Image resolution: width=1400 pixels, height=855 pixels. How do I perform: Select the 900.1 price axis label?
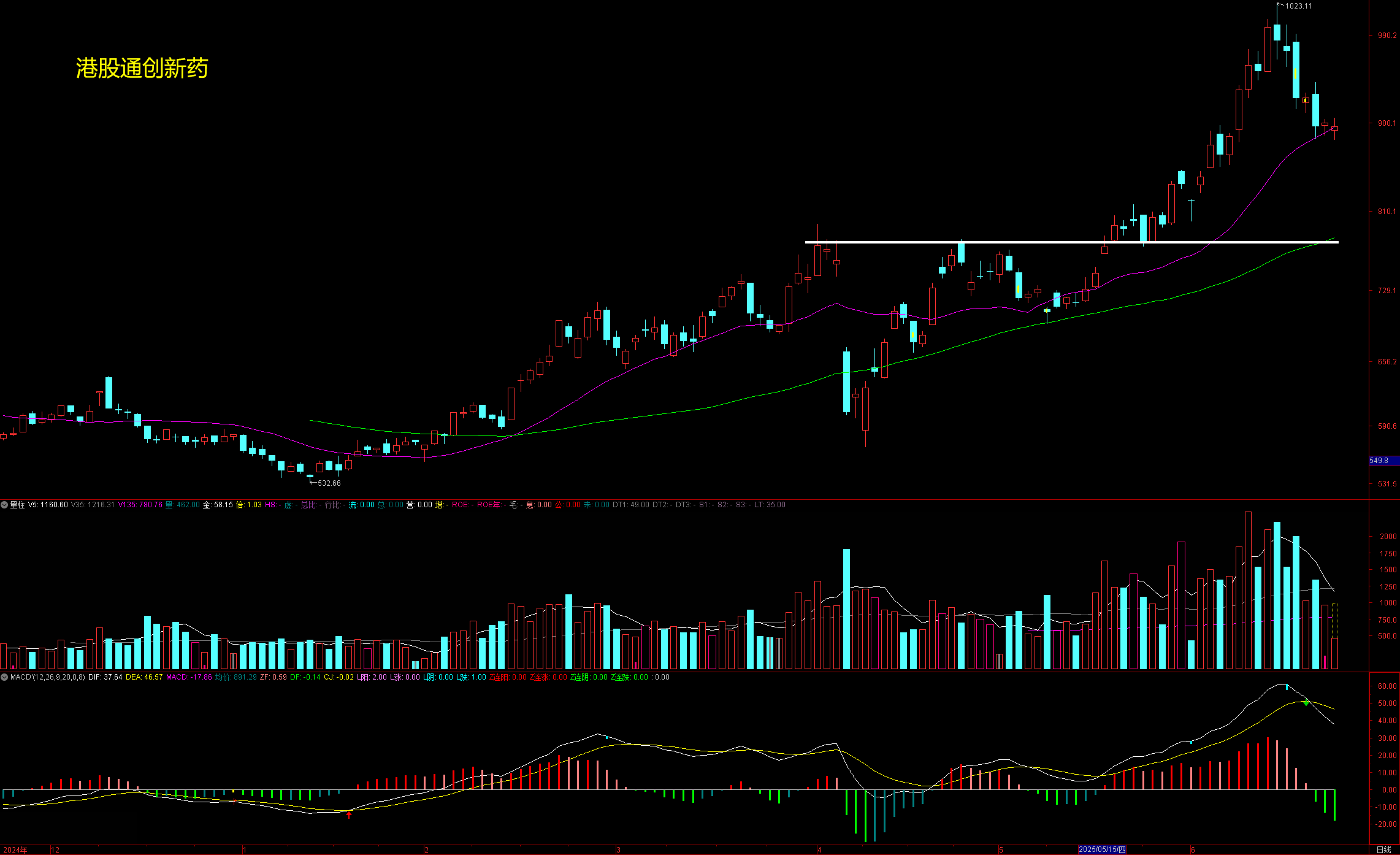click(x=1387, y=123)
